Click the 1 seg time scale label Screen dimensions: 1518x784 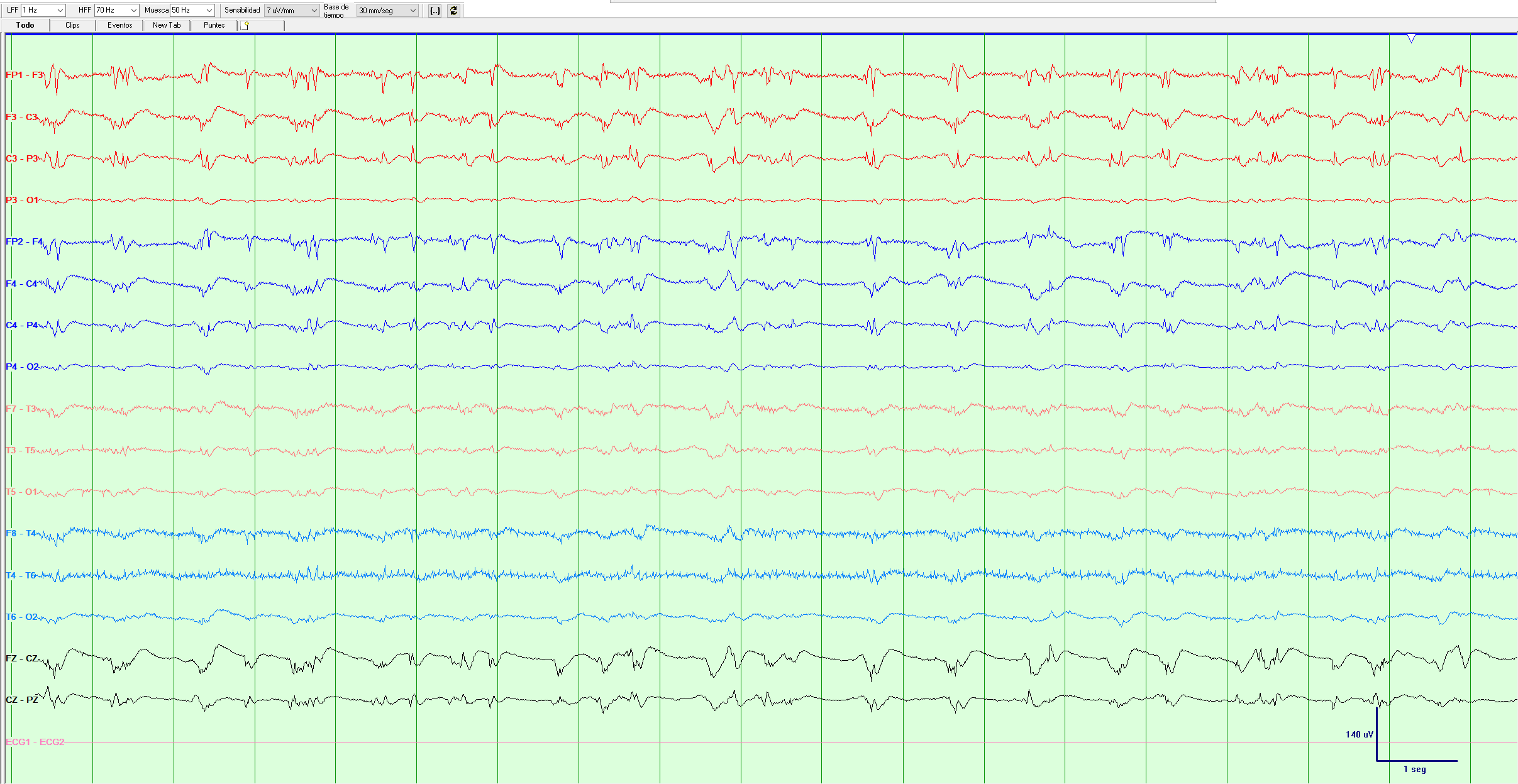(1415, 769)
